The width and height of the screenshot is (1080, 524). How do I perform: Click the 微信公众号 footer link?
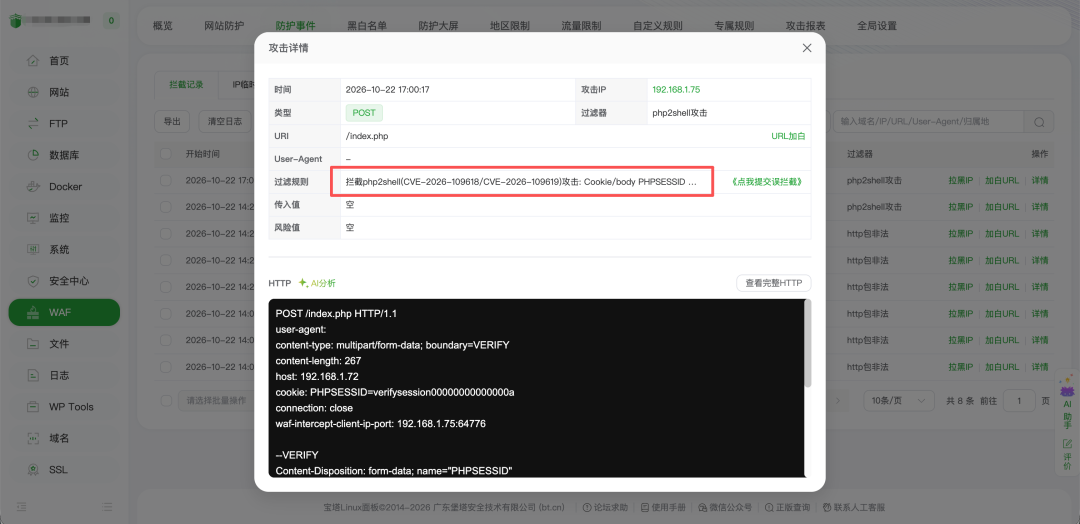point(725,507)
